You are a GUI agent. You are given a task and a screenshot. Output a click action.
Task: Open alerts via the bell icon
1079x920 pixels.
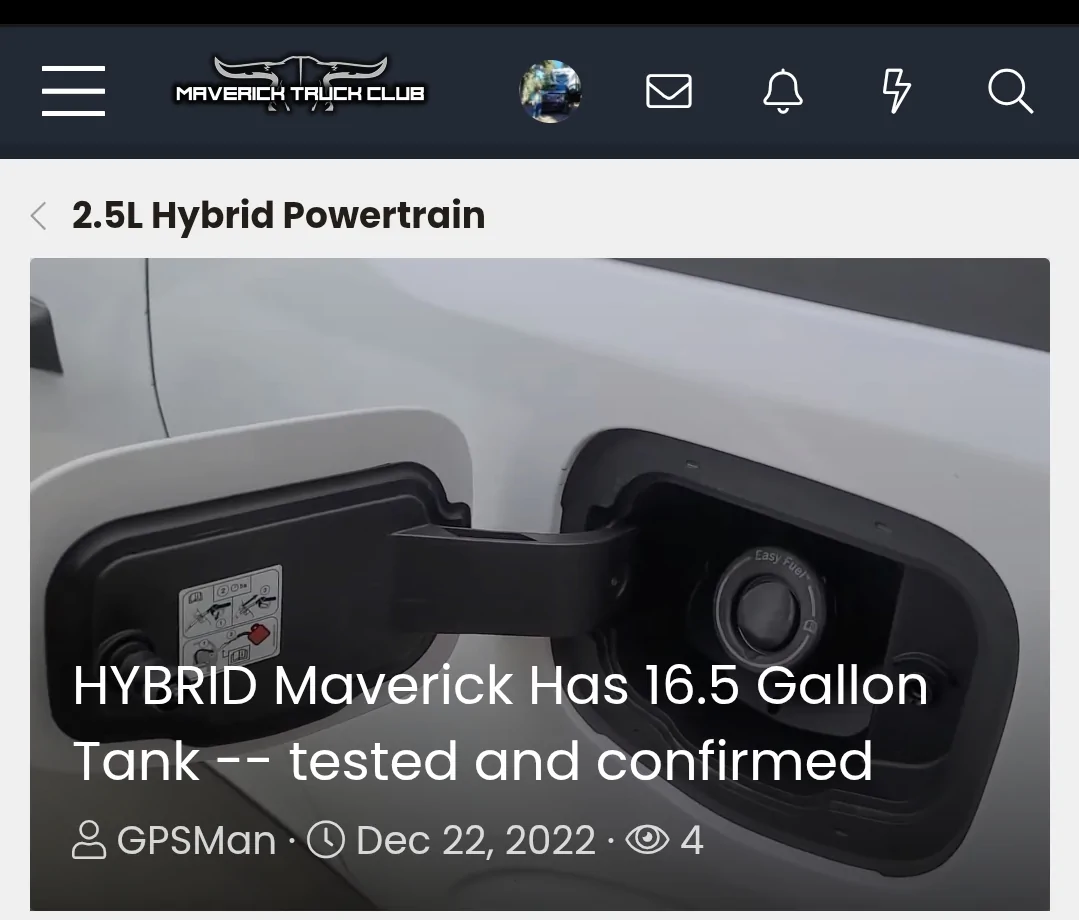pyautogui.click(x=783, y=91)
